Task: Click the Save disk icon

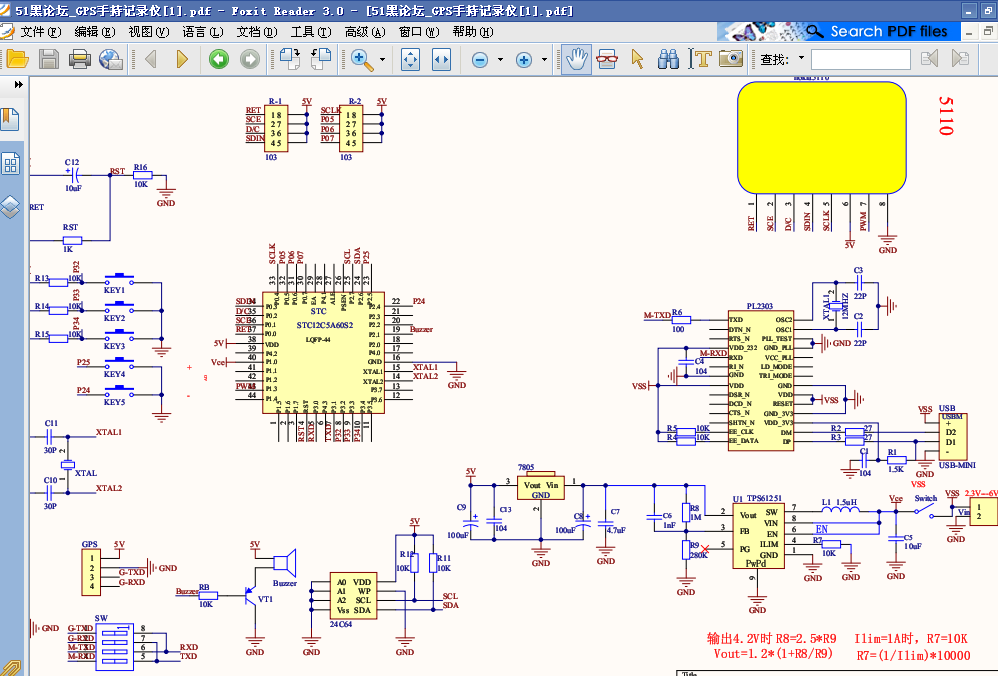Action: [49, 59]
